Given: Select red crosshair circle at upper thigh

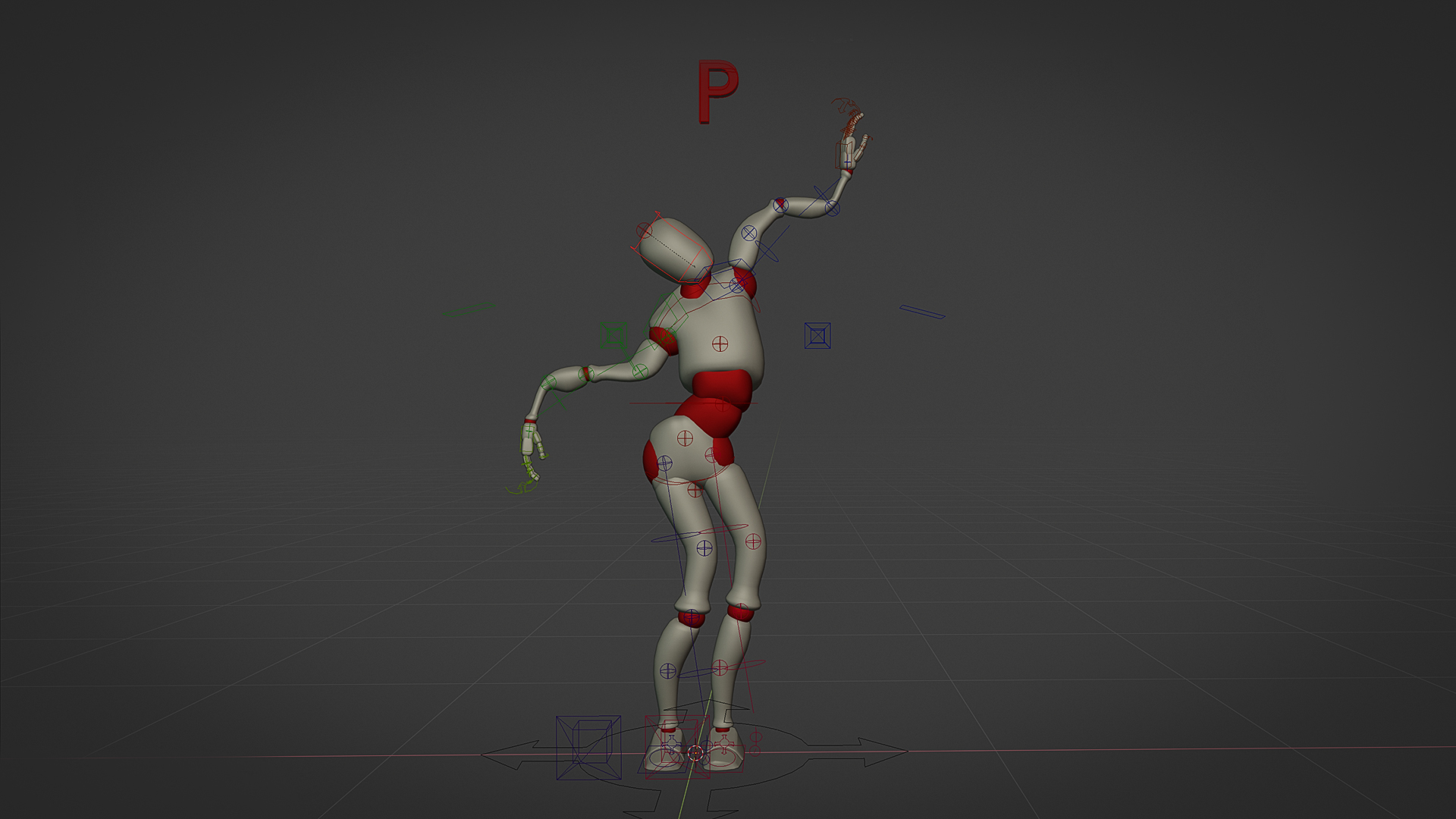Looking at the screenshot, I should [x=695, y=491].
